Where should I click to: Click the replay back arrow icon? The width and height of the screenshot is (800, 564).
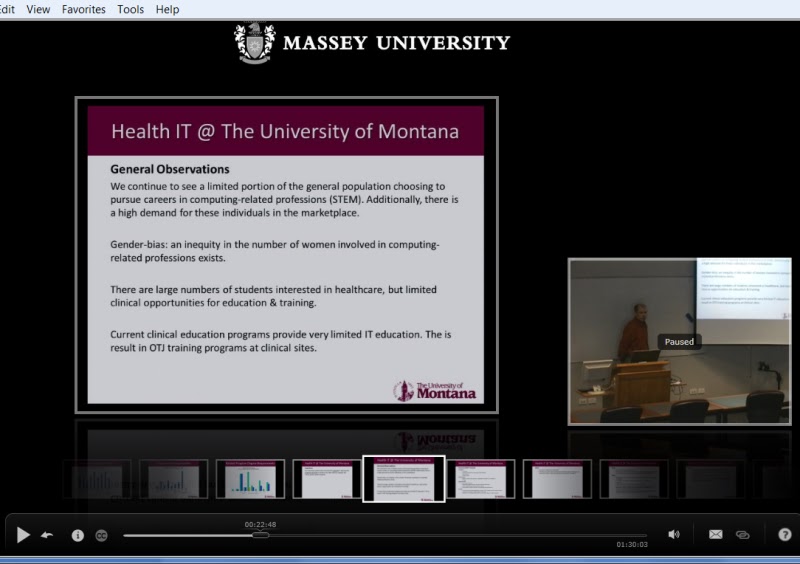[47, 535]
